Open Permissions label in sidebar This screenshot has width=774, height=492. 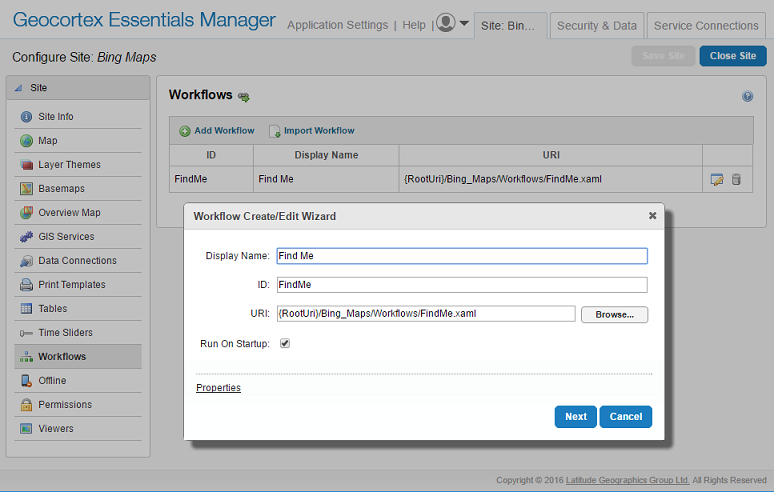(65, 405)
